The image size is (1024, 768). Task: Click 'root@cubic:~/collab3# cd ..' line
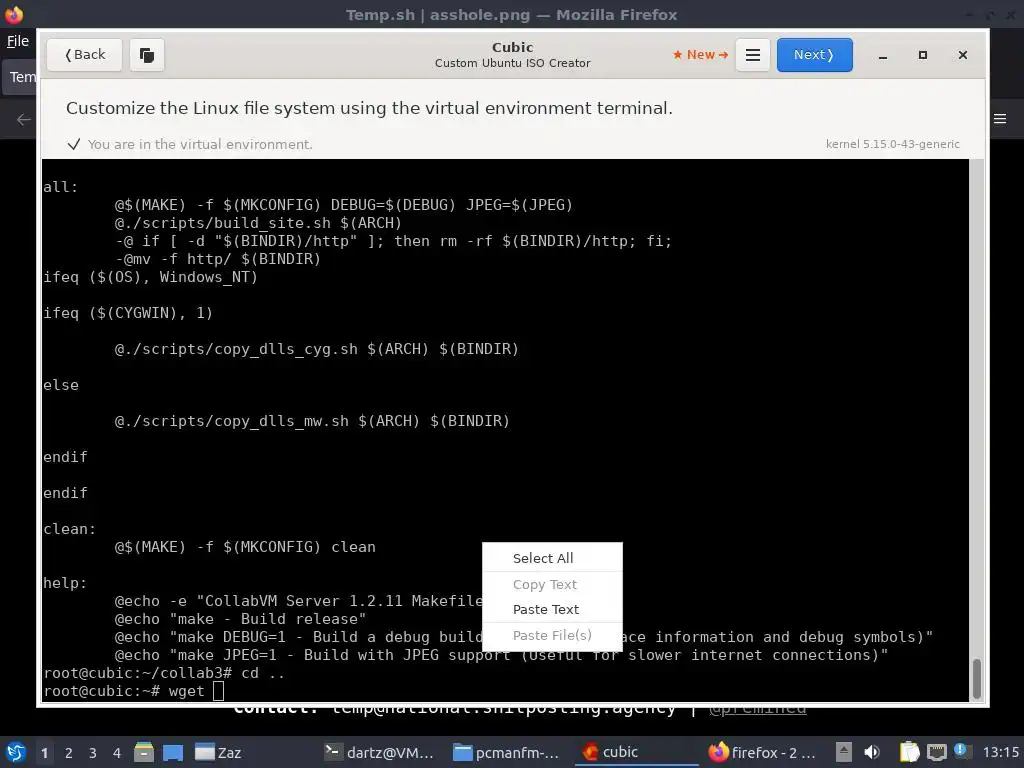click(x=164, y=673)
